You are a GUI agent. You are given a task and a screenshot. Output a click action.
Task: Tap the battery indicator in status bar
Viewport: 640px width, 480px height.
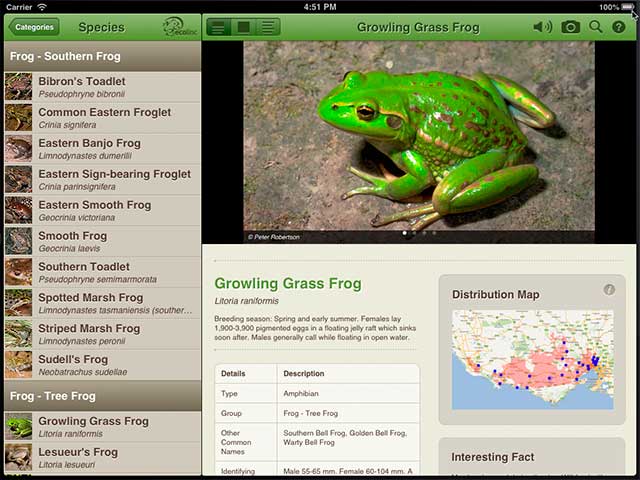pyautogui.click(x=627, y=7)
